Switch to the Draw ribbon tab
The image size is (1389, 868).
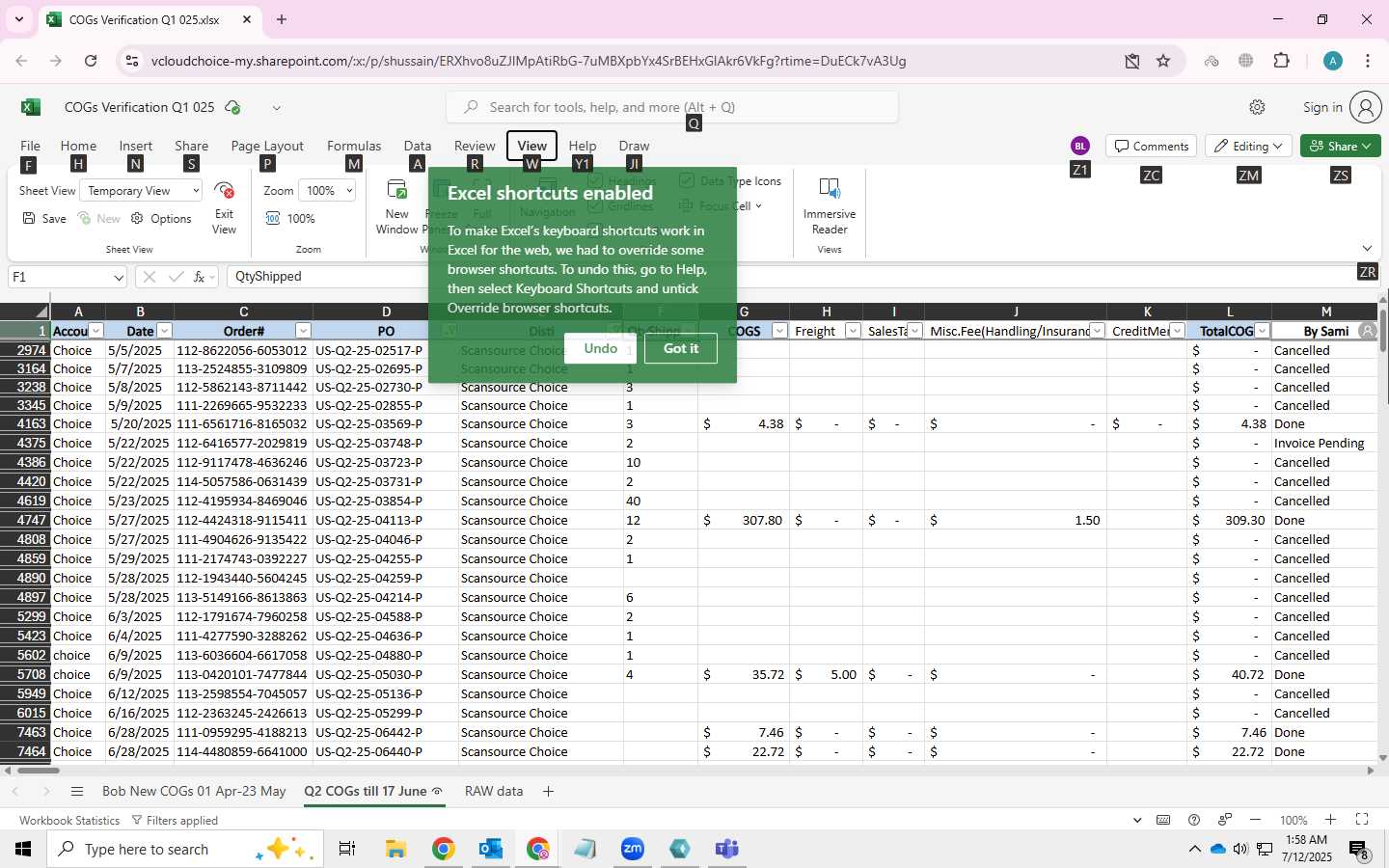[634, 146]
